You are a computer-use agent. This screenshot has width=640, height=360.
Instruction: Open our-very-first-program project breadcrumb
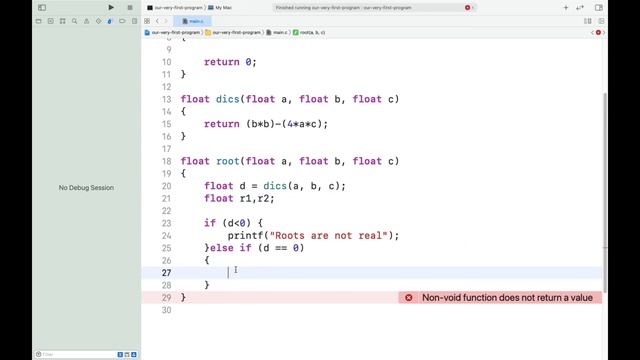(x=172, y=32)
